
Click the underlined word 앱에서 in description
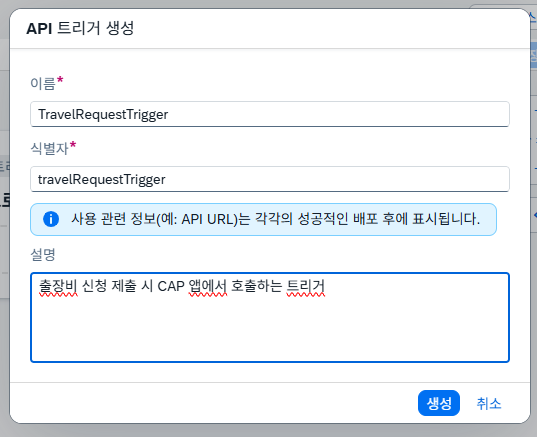(208, 286)
